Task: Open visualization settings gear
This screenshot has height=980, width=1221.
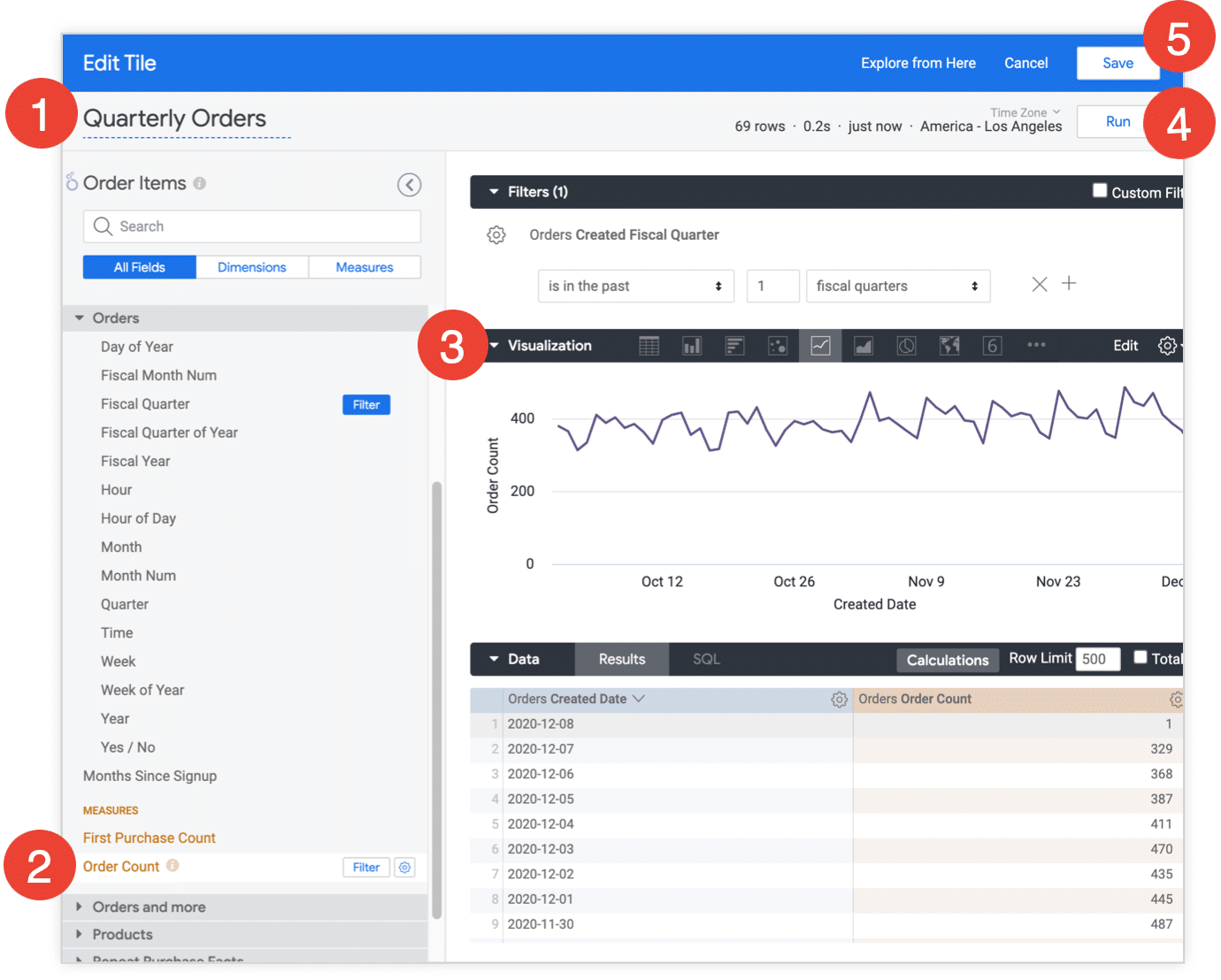Action: pos(1168,346)
